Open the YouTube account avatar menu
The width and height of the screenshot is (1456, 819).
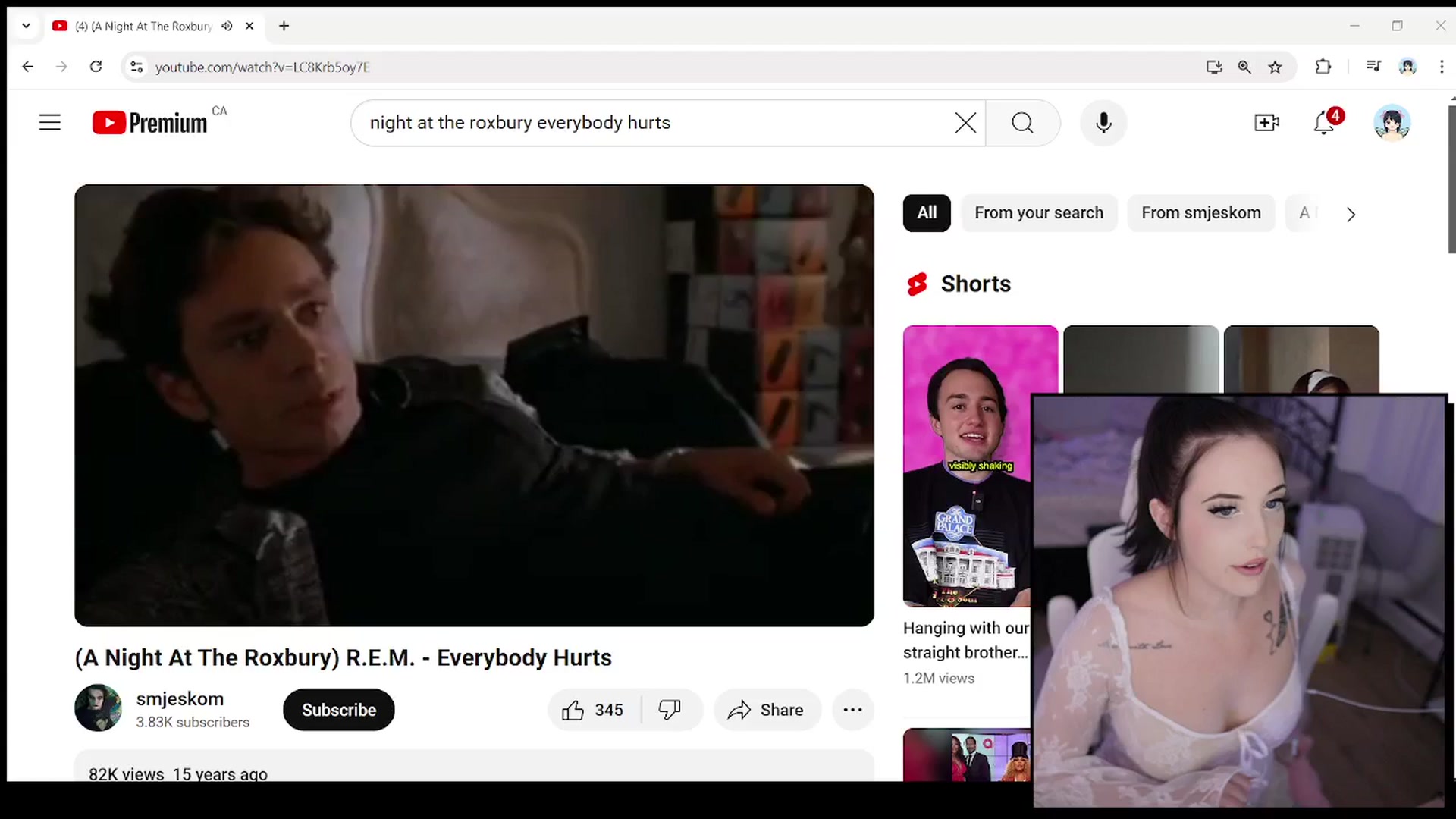pyautogui.click(x=1392, y=122)
